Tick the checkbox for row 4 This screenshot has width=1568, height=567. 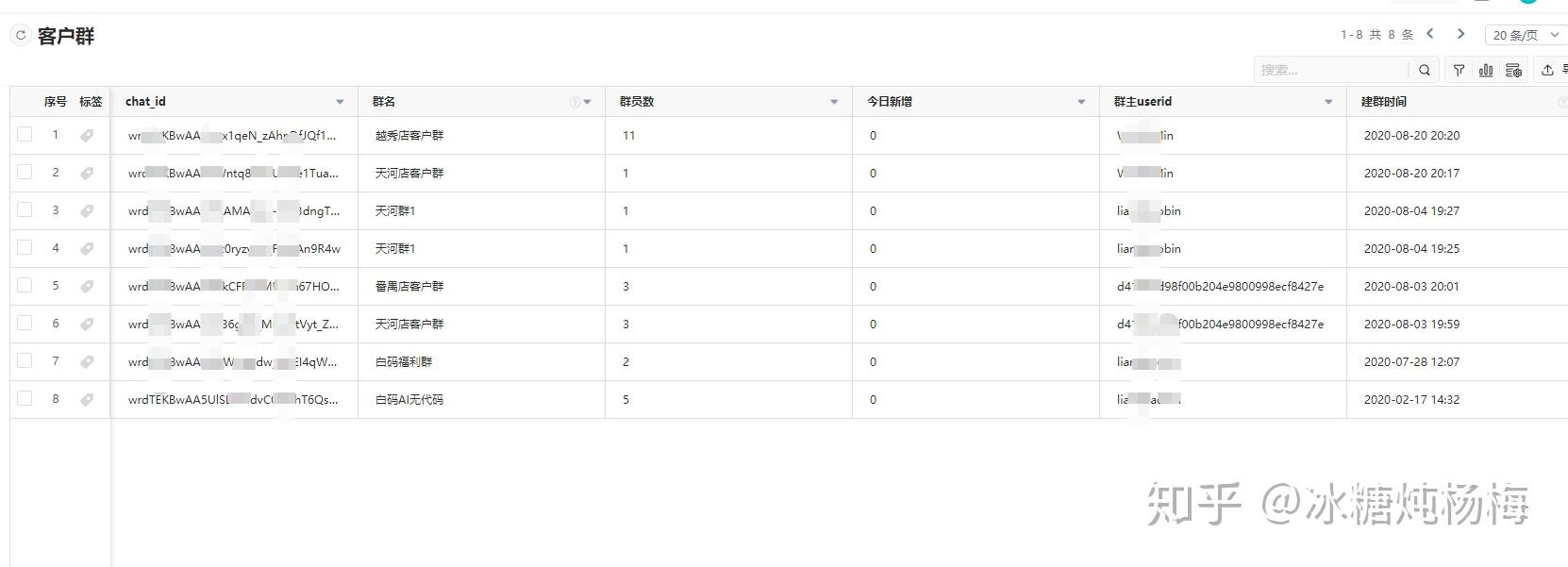tap(25, 248)
